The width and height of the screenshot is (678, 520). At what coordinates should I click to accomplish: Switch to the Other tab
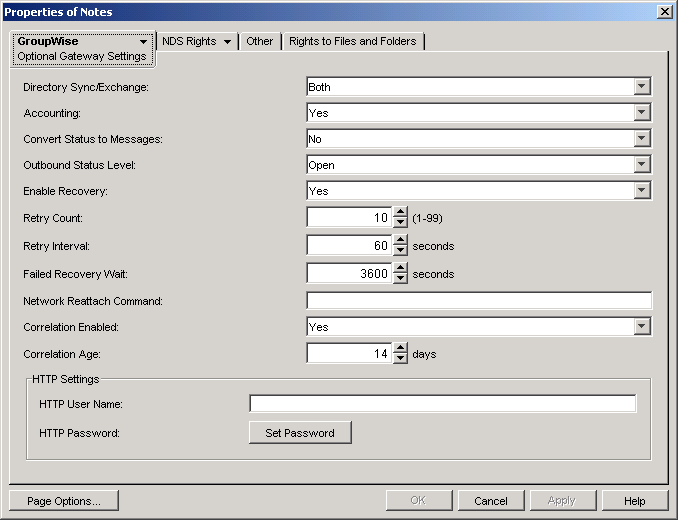[x=259, y=41]
